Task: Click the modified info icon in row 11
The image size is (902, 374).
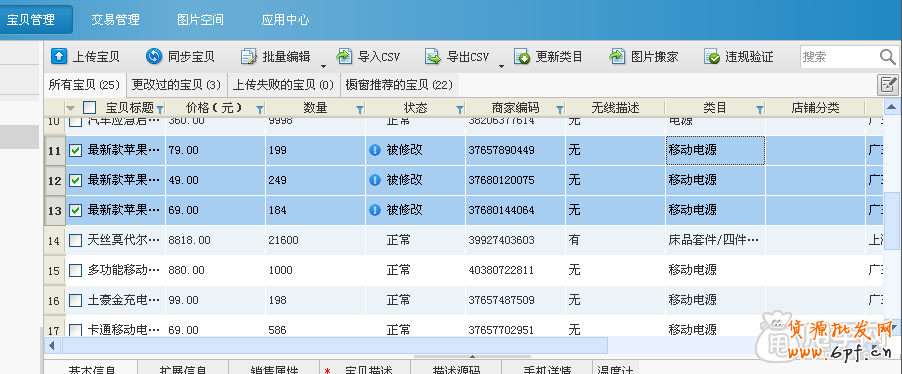Action: pos(374,150)
